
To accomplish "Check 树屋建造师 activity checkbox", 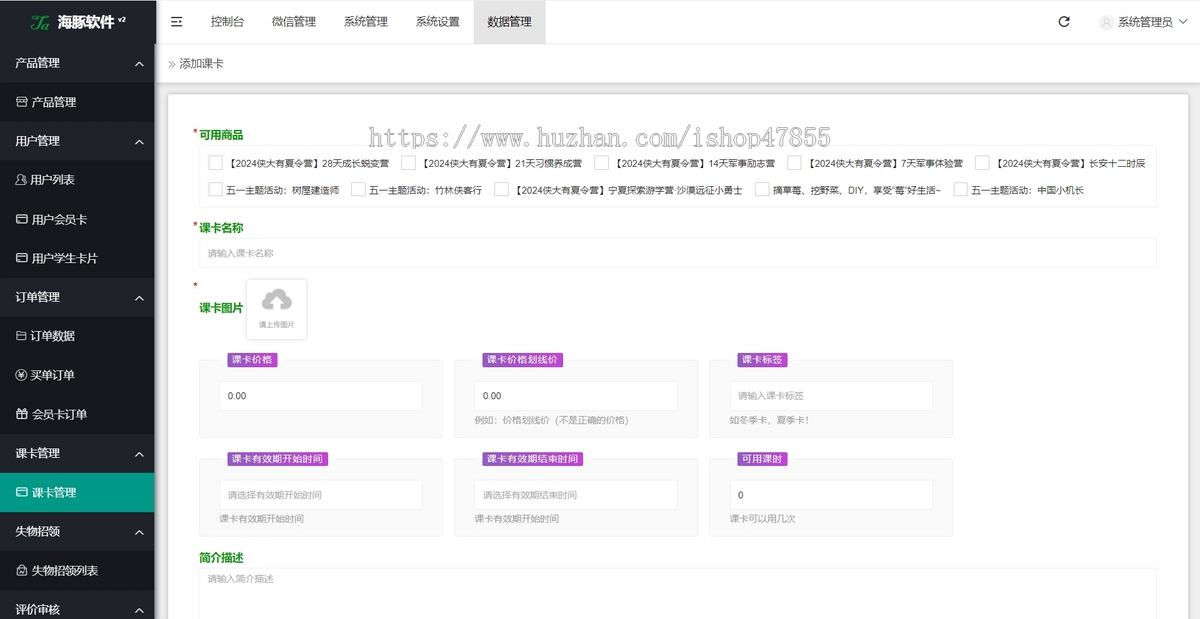I will pyautogui.click(x=216, y=189).
